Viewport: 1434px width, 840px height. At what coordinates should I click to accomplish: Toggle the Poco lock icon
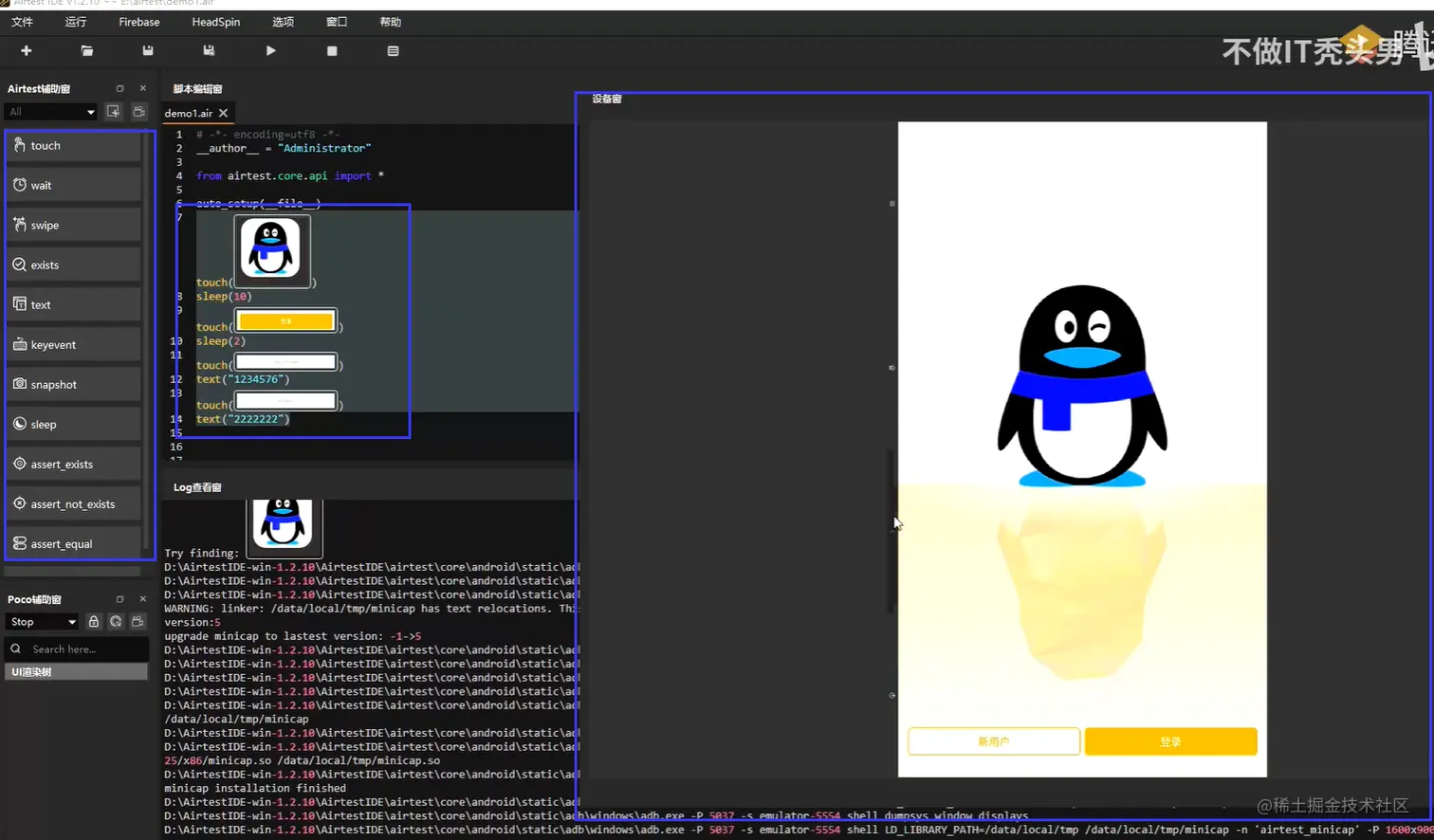94,622
